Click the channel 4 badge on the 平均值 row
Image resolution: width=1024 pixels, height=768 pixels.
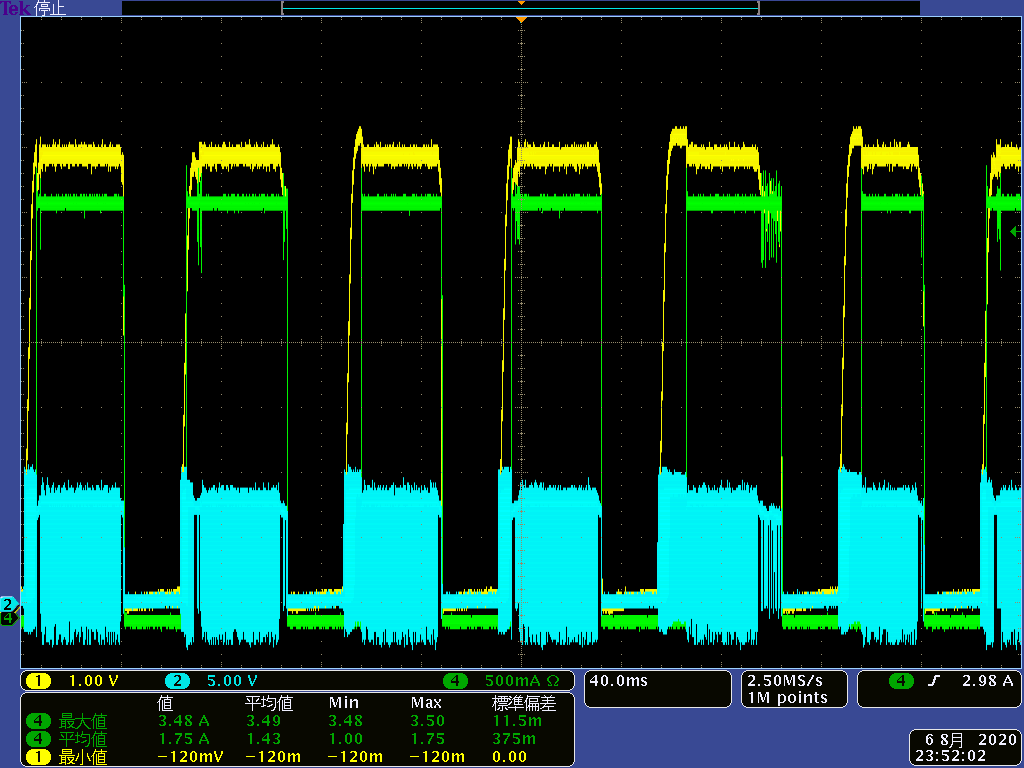tap(38, 739)
